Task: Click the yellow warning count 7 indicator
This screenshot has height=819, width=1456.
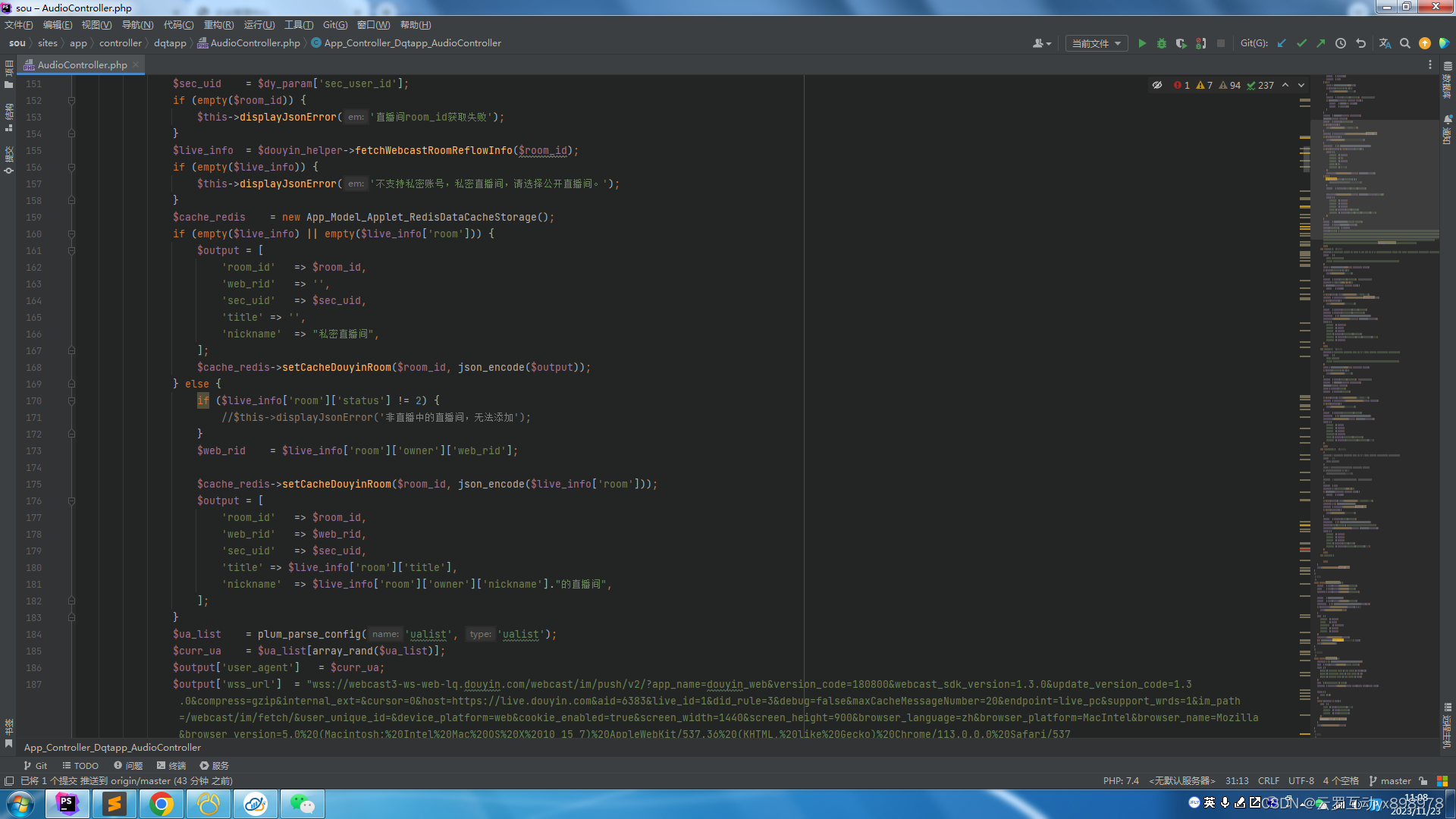Action: [1204, 85]
